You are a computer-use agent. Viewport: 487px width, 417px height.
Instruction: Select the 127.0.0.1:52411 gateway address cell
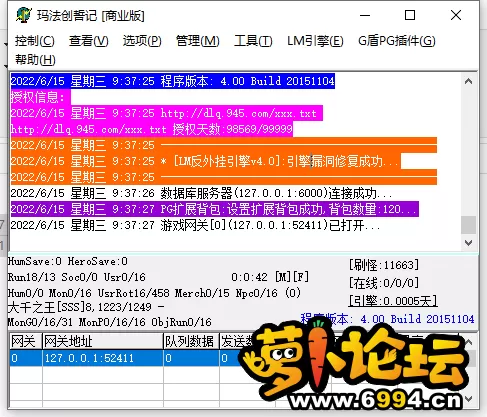[103, 358]
